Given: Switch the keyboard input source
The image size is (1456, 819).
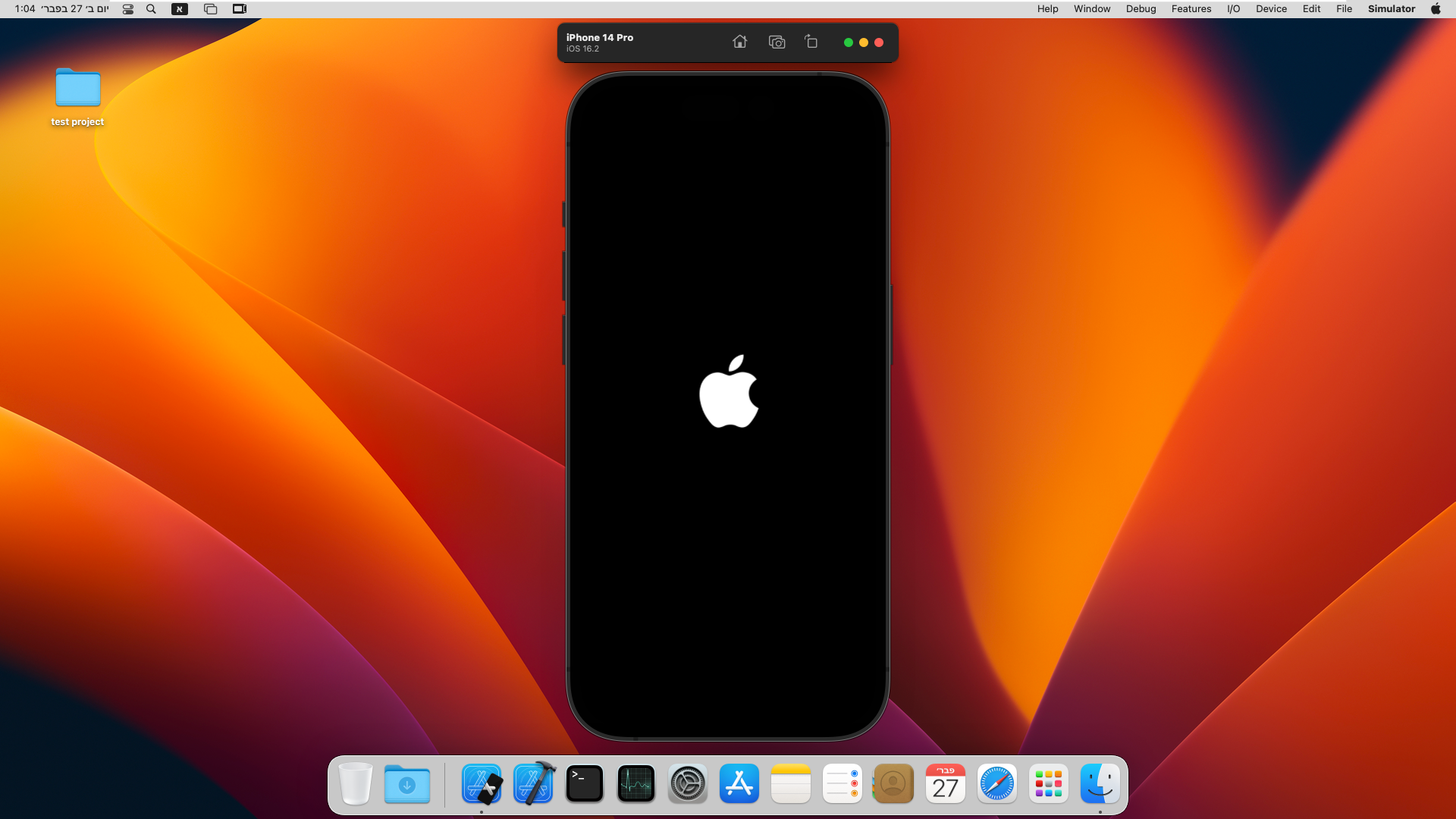Looking at the screenshot, I should tap(180, 9).
